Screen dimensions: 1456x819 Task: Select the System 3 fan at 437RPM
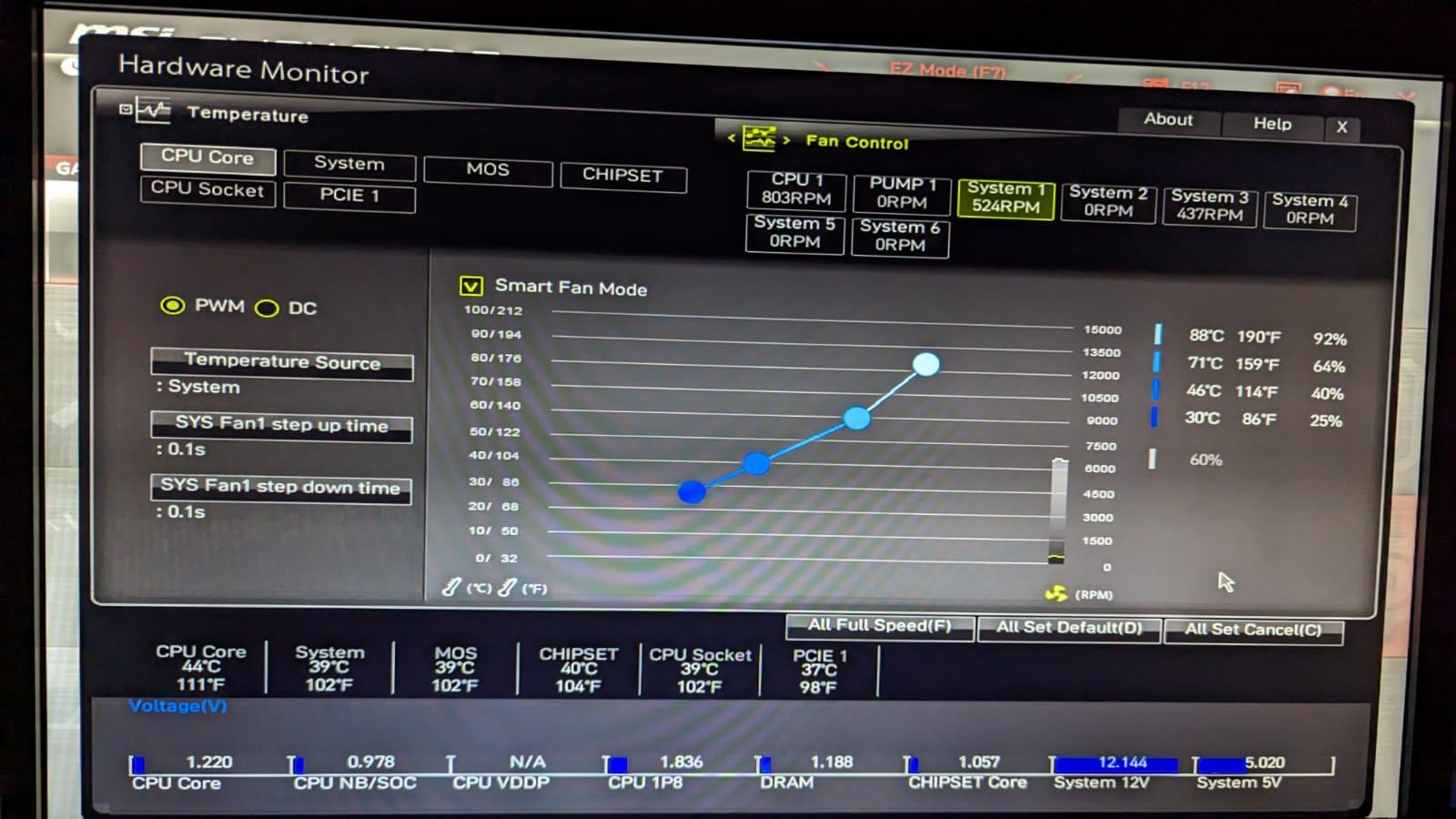click(x=1209, y=206)
